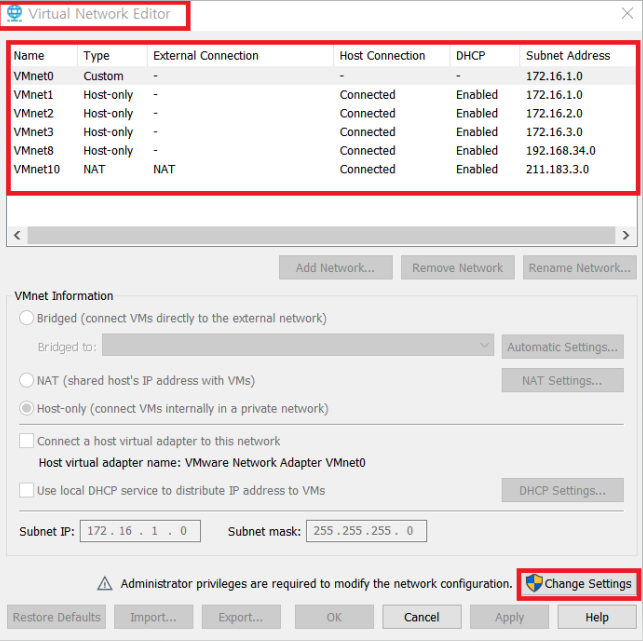Select the VMnet1 row
Viewport: 643px width, 641px height.
click(x=323, y=95)
